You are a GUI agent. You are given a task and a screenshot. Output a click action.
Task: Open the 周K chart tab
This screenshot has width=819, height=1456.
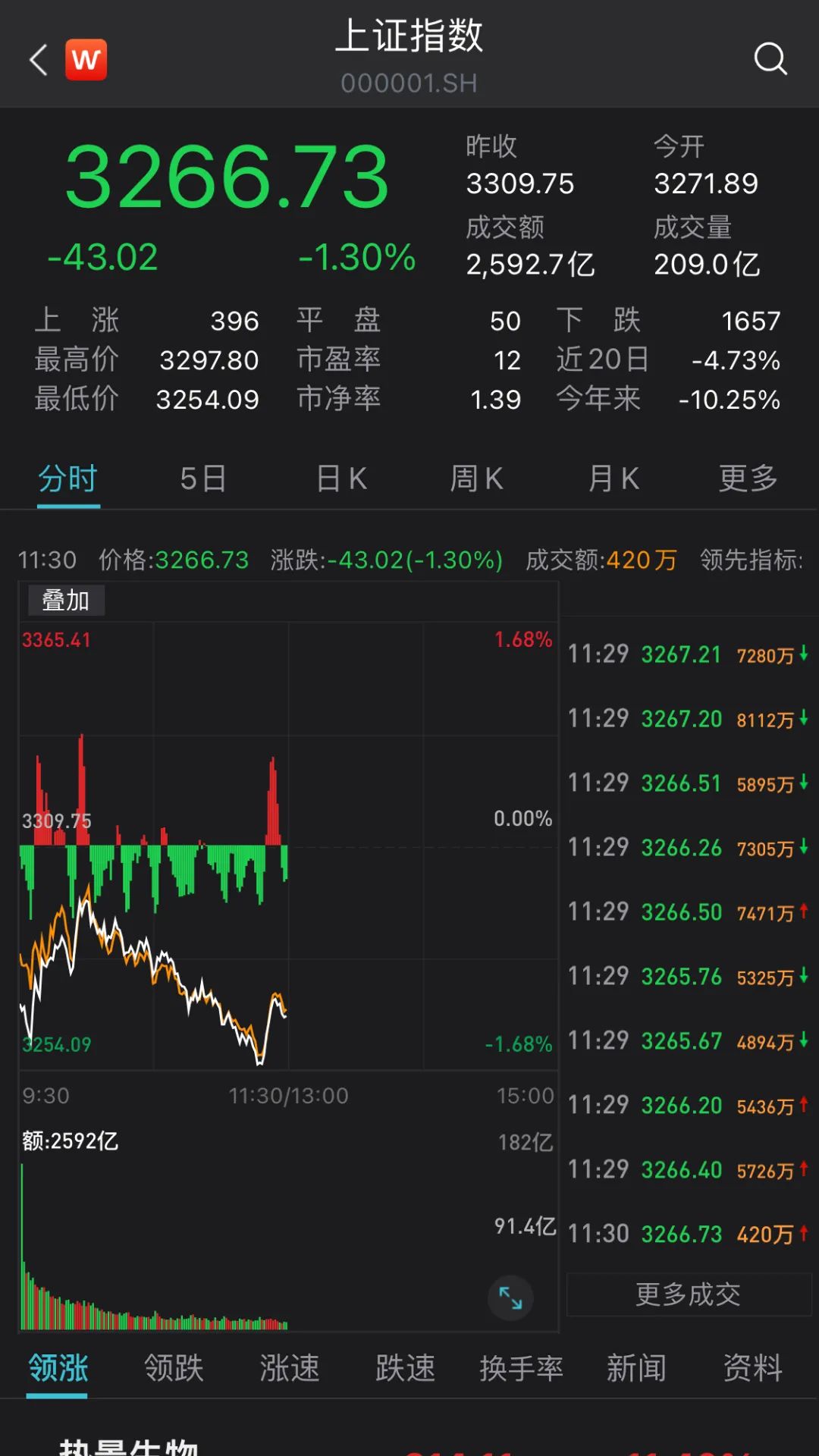(x=476, y=479)
